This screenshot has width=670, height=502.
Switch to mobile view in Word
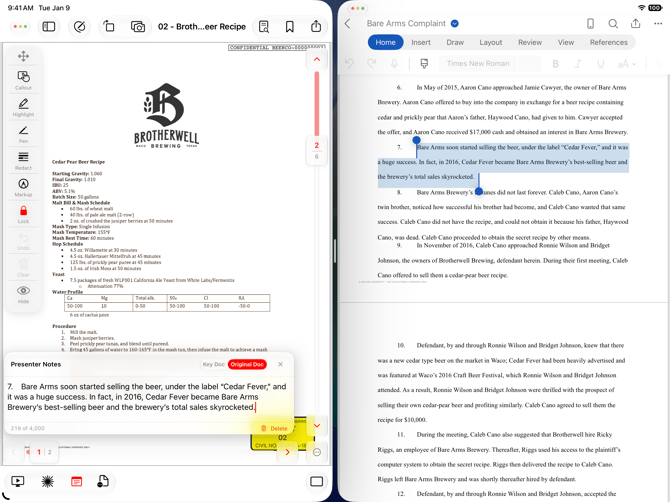tap(591, 23)
